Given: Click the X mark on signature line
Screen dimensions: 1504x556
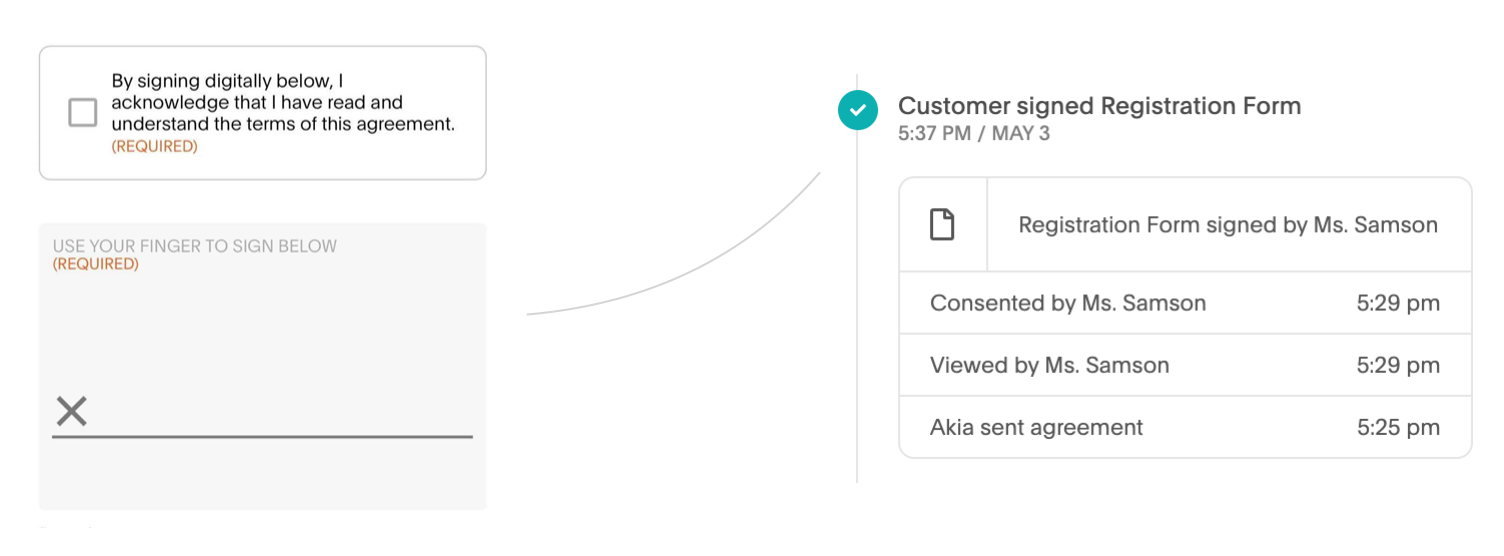Looking at the screenshot, I should (x=71, y=411).
